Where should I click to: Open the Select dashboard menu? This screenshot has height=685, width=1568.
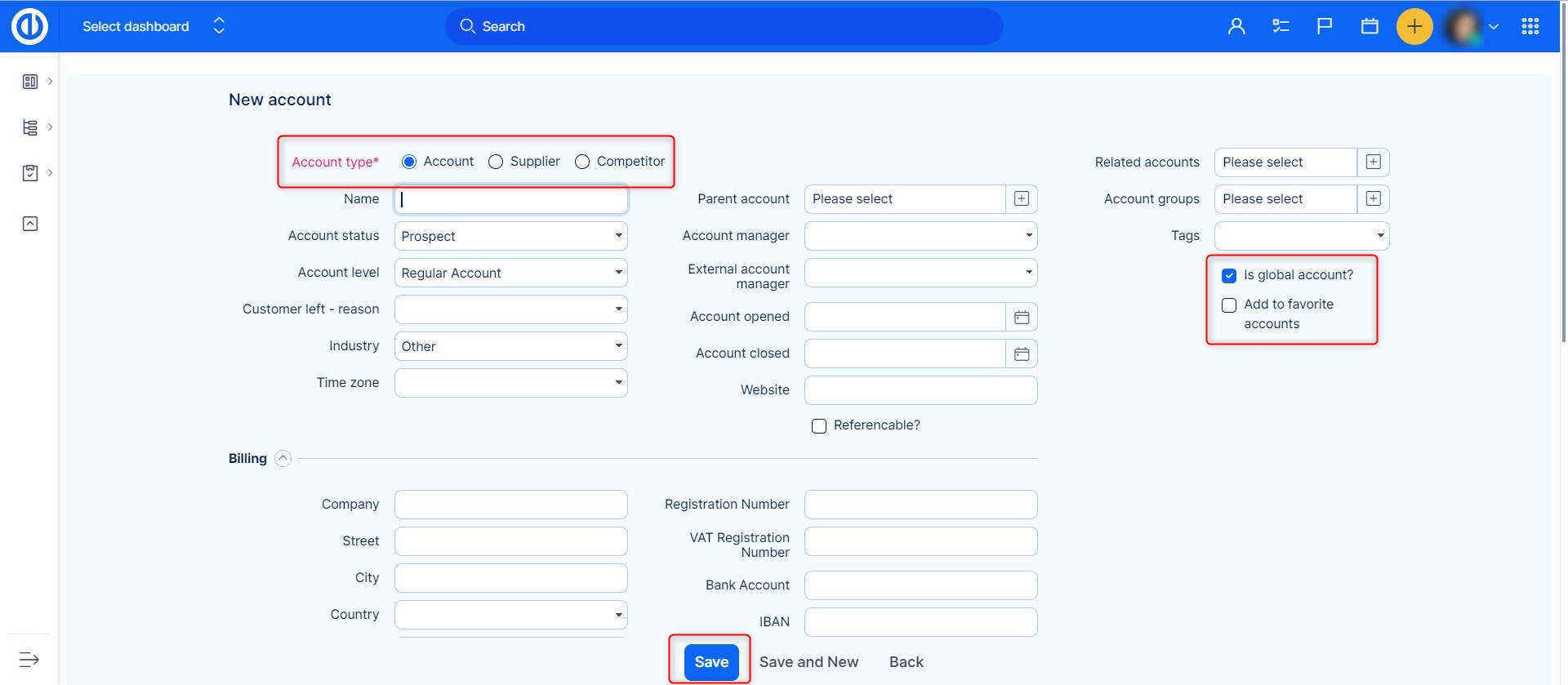pos(153,26)
